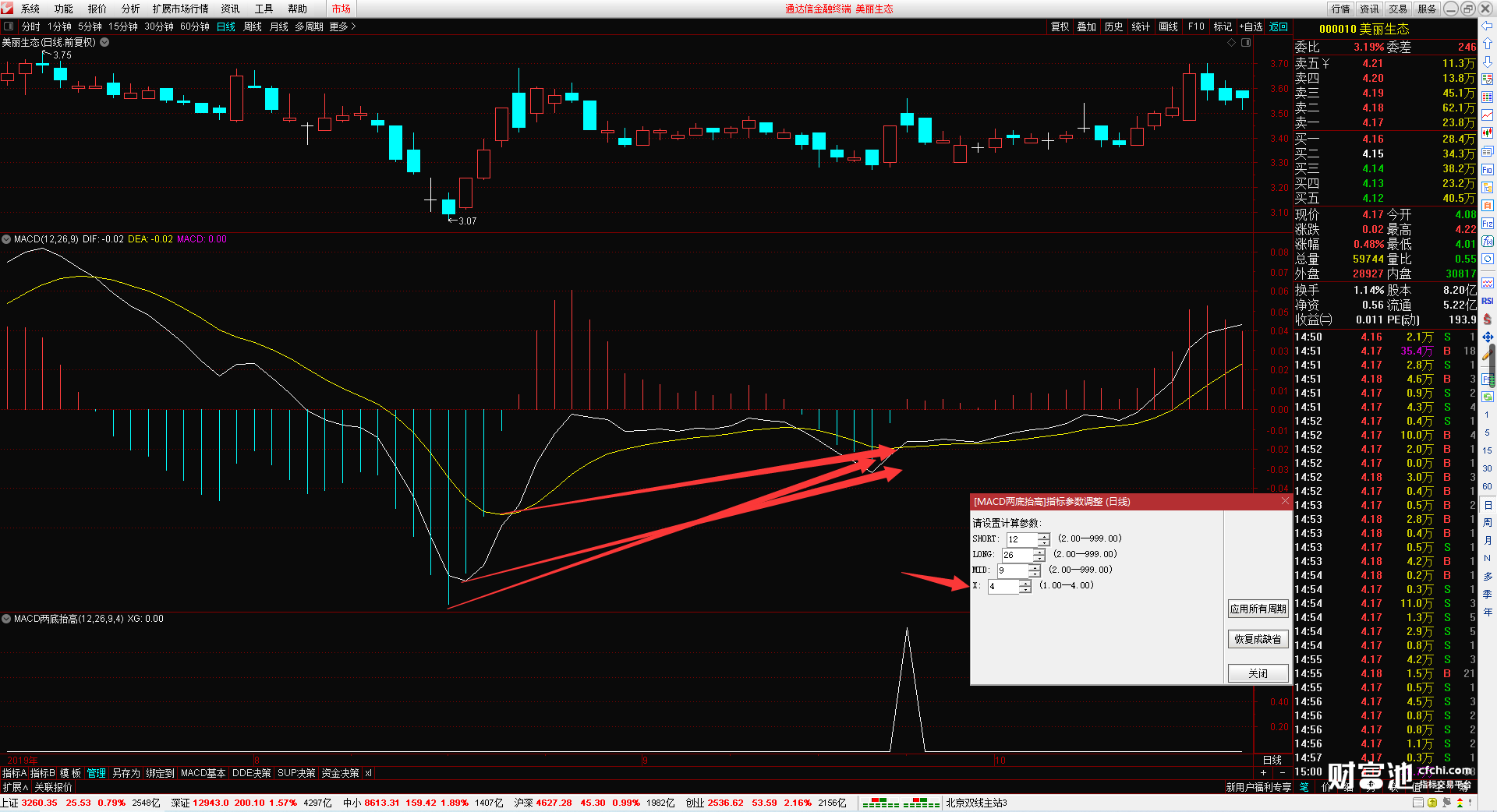
Task: Expand the MACD两底抬高 indicator dropdown
Action: click(x=6, y=619)
